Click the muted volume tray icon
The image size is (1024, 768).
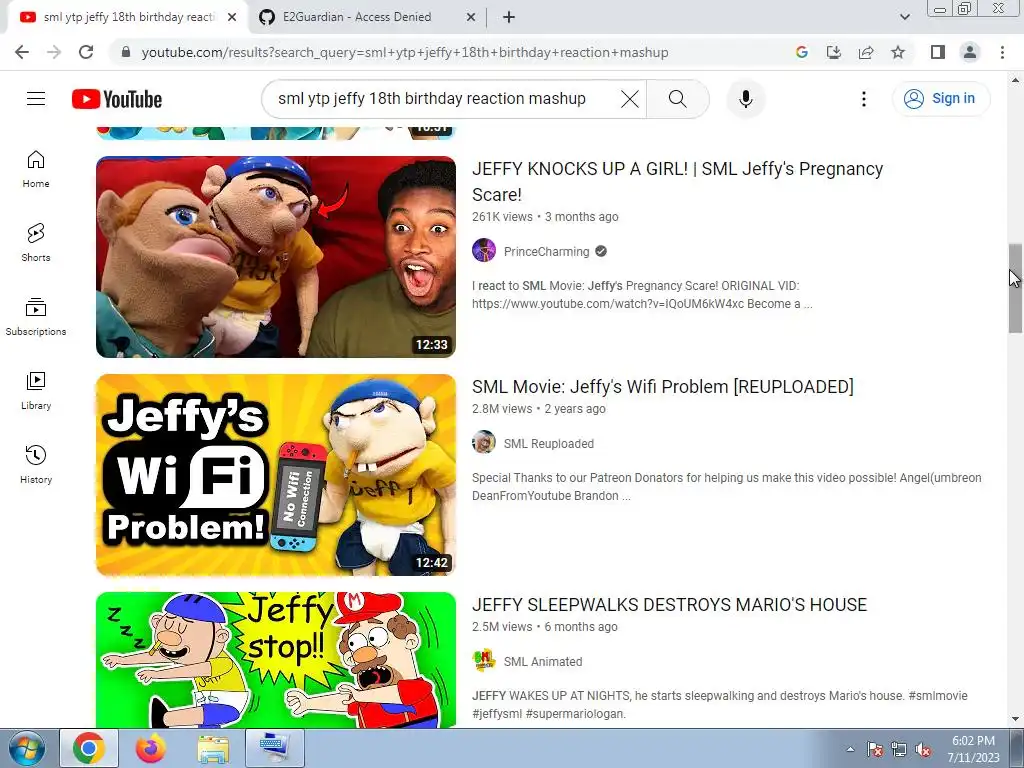[x=923, y=749]
